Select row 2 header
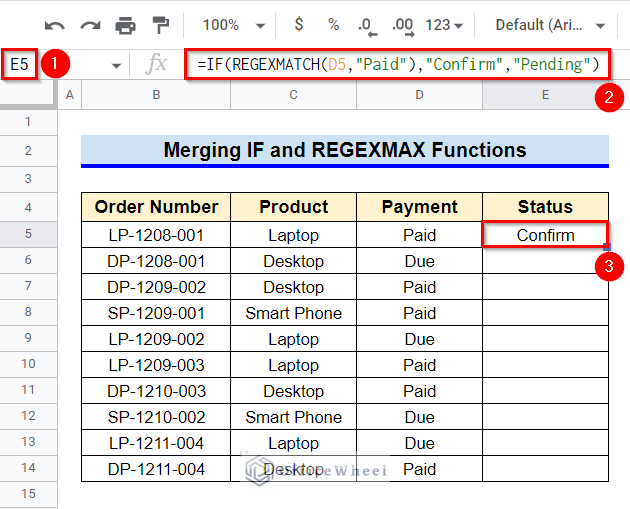Viewport: 630px width, 509px height. pyautogui.click(x=28, y=151)
